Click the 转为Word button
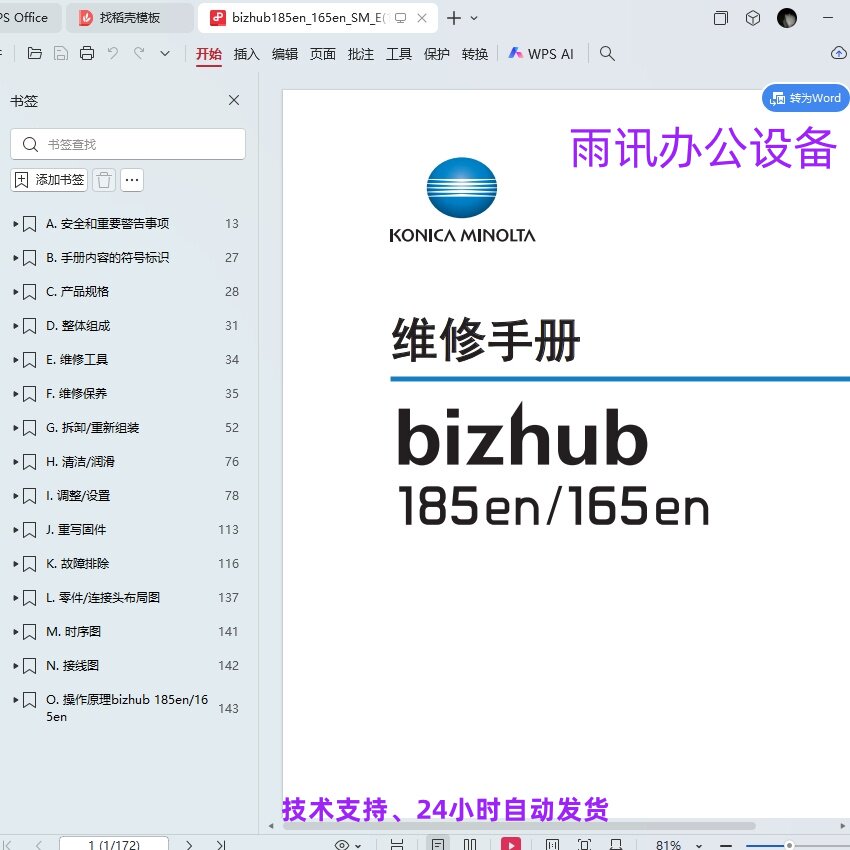Screen dimensions: 850x850 tap(806, 98)
